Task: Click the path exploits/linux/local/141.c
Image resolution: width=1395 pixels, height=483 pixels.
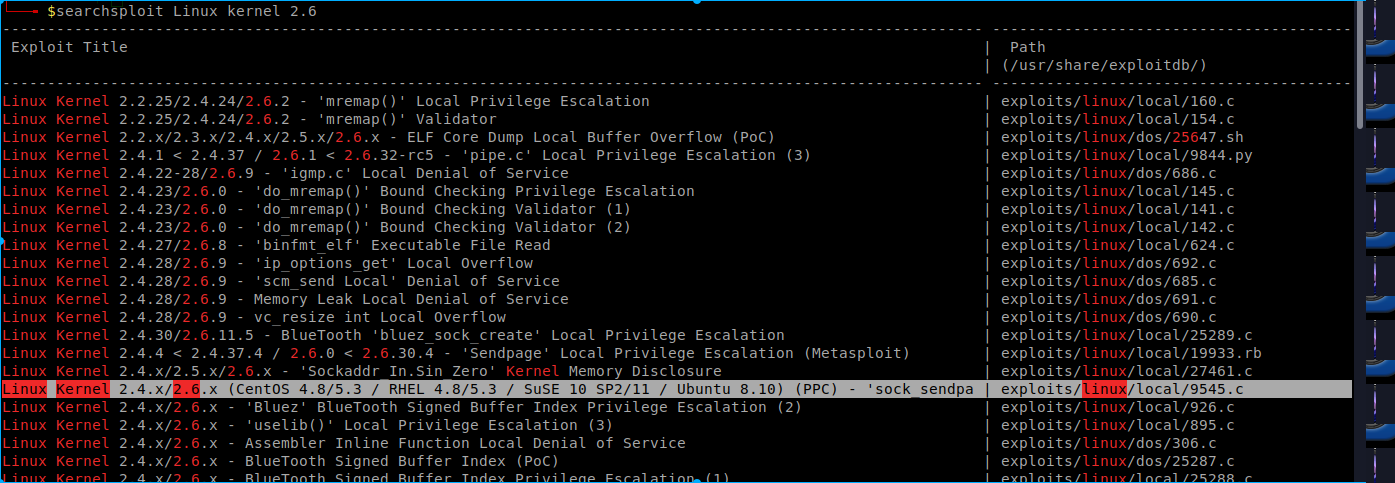Action: (x=1118, y=209)
